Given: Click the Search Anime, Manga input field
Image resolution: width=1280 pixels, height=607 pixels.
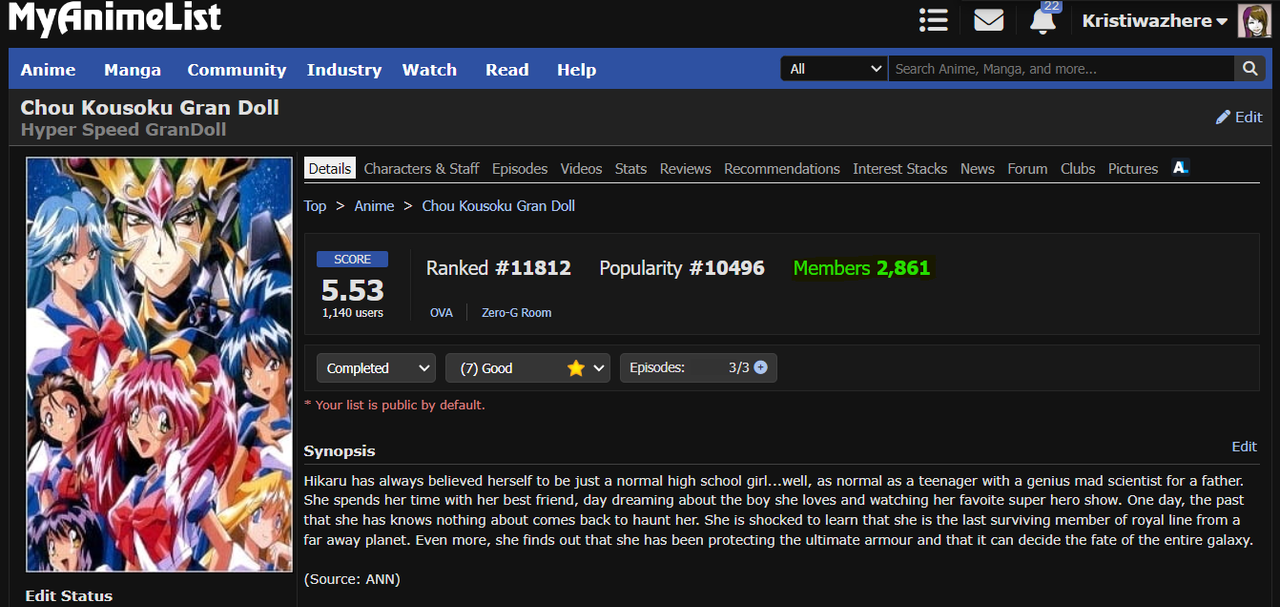Looking at the screenshot, I should point(1061,68).
